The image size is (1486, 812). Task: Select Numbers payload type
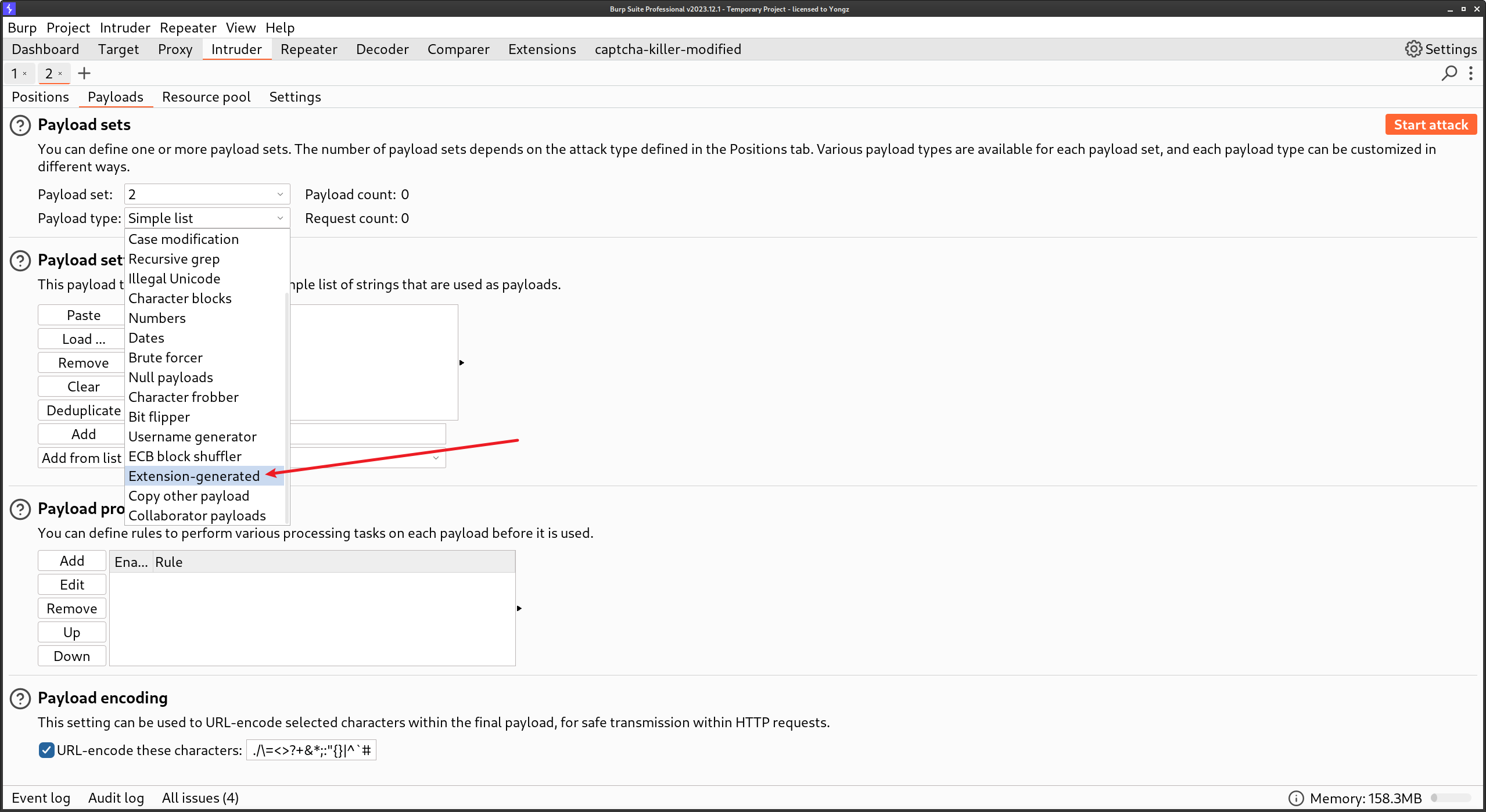(x=204, y=318)
